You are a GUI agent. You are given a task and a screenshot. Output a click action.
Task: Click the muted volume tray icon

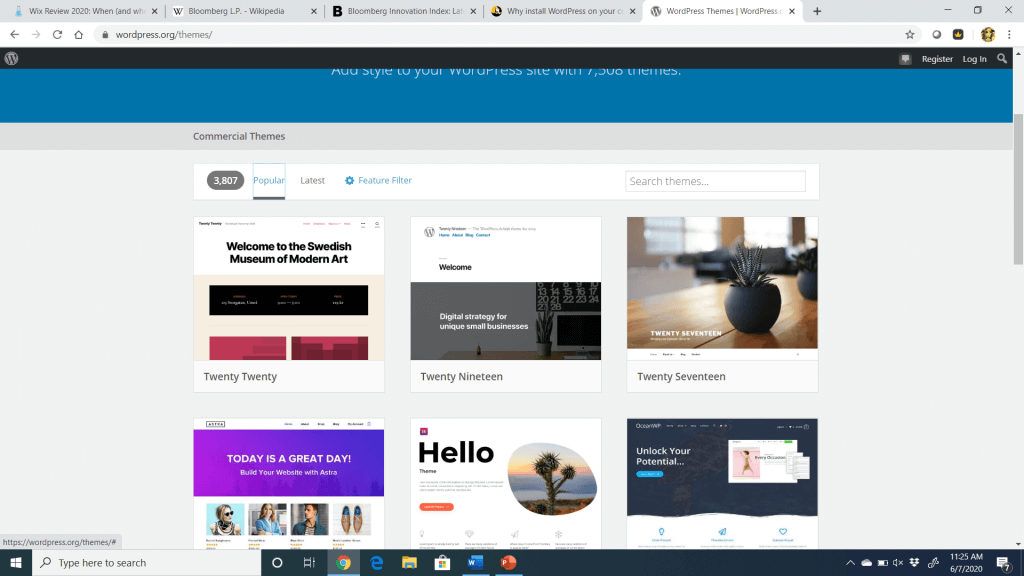point(898,562)
